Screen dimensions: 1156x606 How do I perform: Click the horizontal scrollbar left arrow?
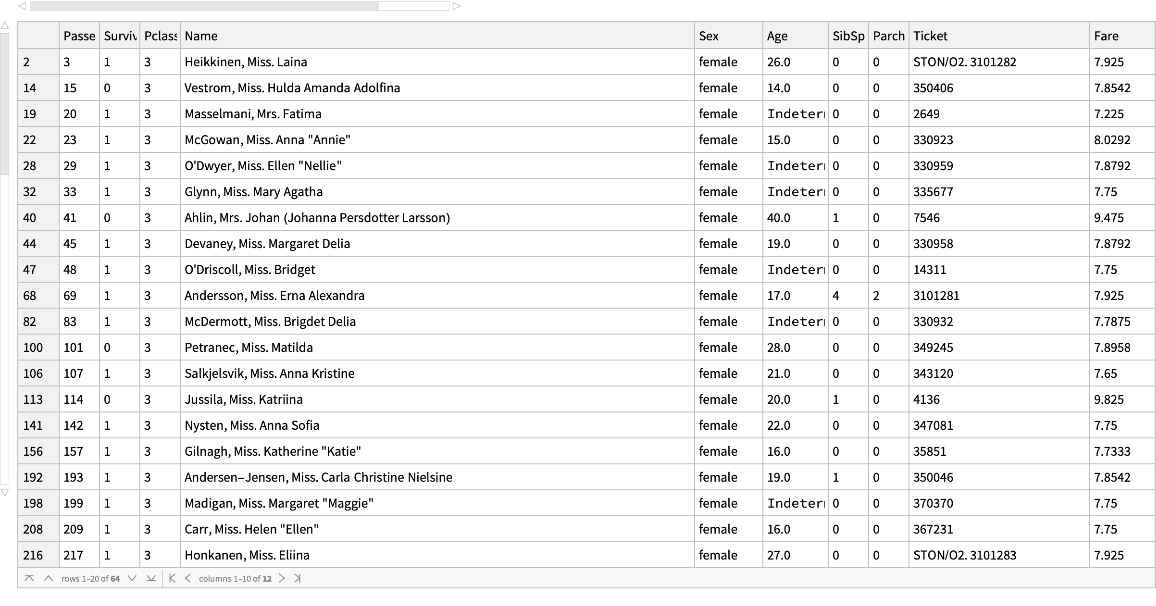[22, 6]
